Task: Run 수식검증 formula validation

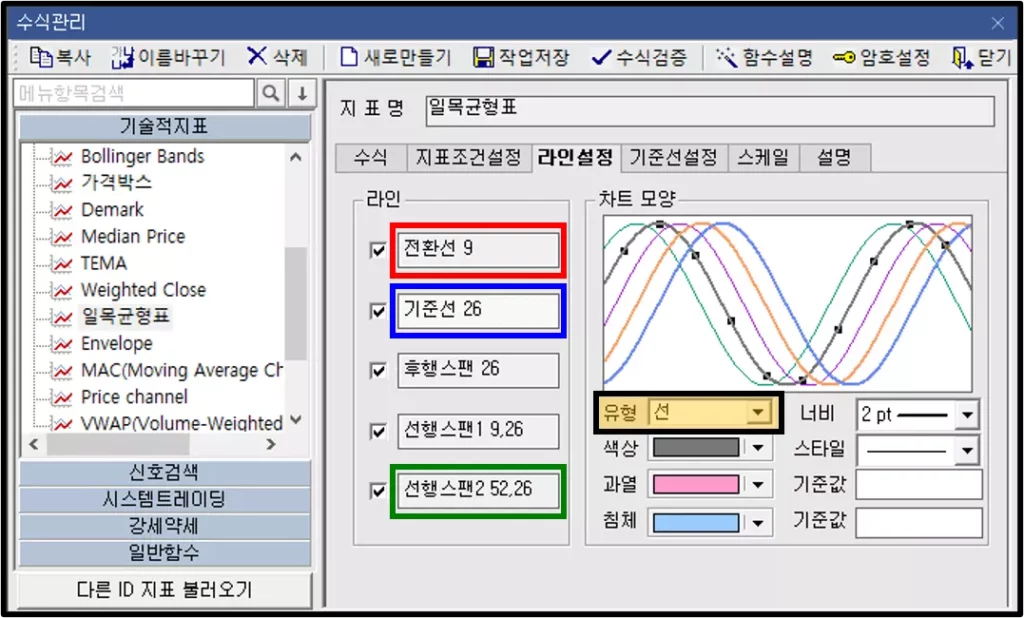Action: click(x=639, y=58)
